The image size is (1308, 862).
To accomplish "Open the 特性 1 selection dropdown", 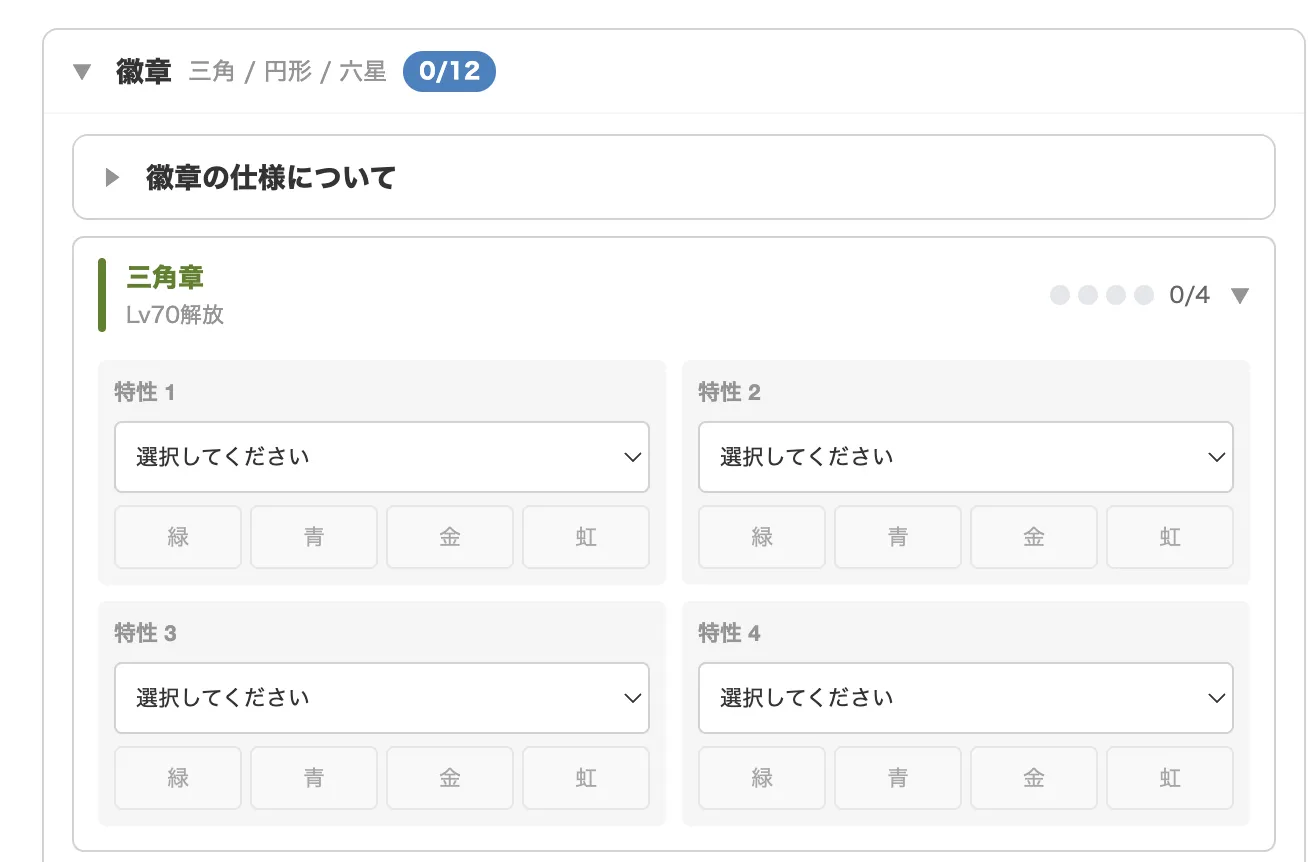I will [x=382, y=457].
